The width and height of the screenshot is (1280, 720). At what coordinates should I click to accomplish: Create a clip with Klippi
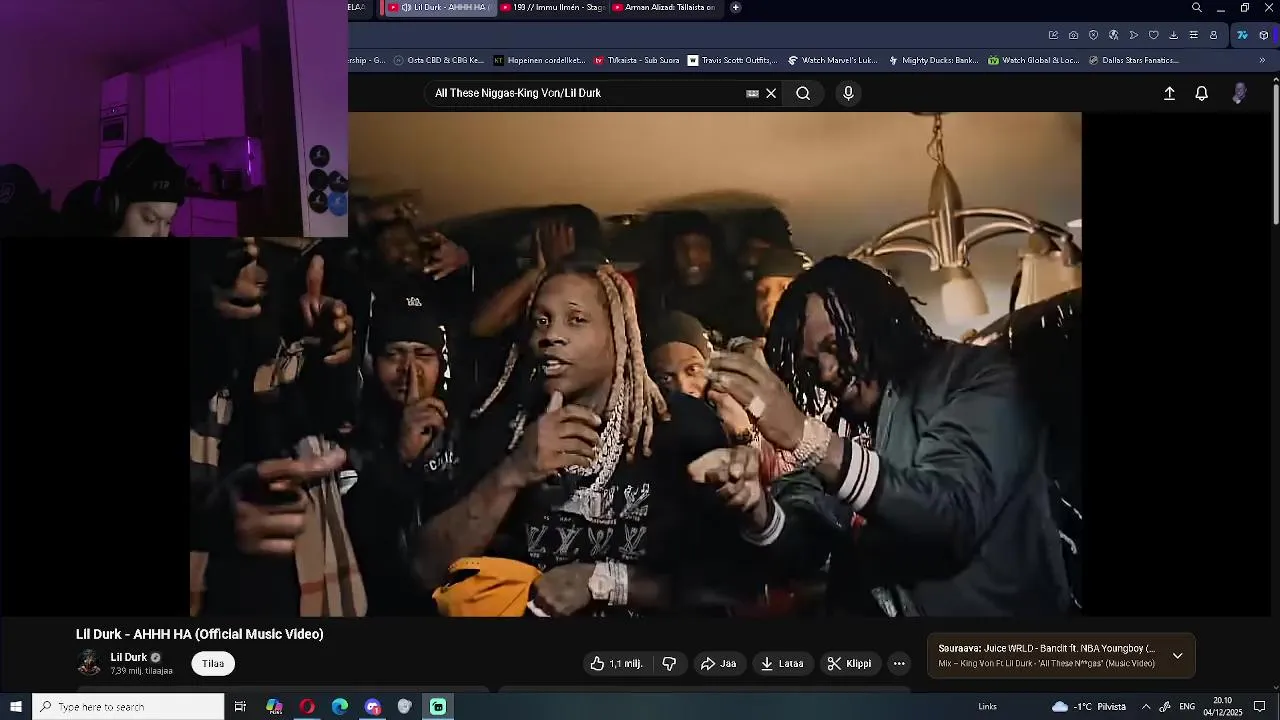pyautogui.click(x=849, y=664)
